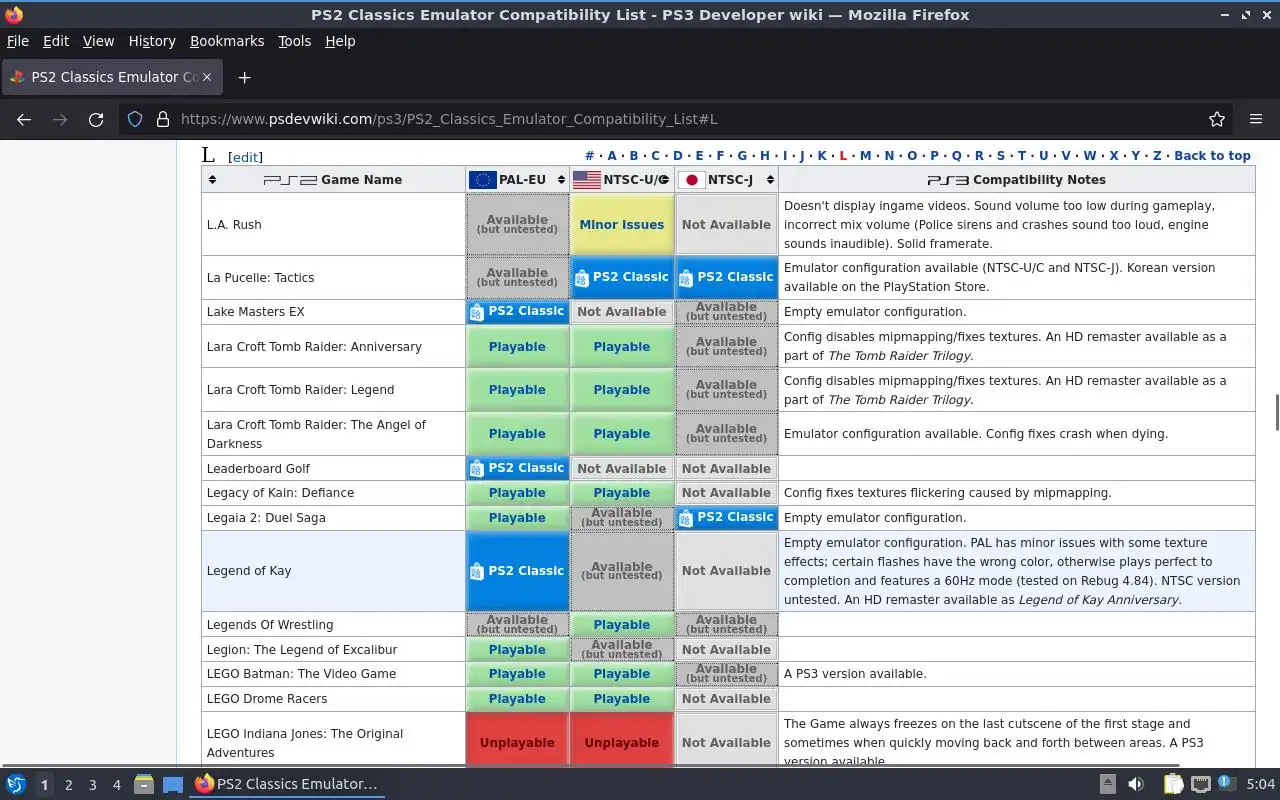Click La Pucelle NTSC-U/C PS2 Classic icon
1280x800 pixels.
[582, 277]
